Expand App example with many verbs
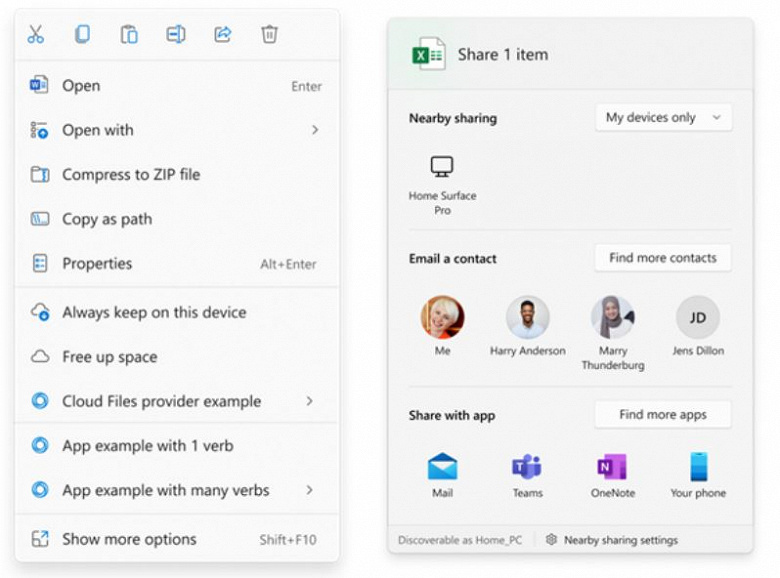This screenshot has width=780, height=578. click(x=177, y=490)
